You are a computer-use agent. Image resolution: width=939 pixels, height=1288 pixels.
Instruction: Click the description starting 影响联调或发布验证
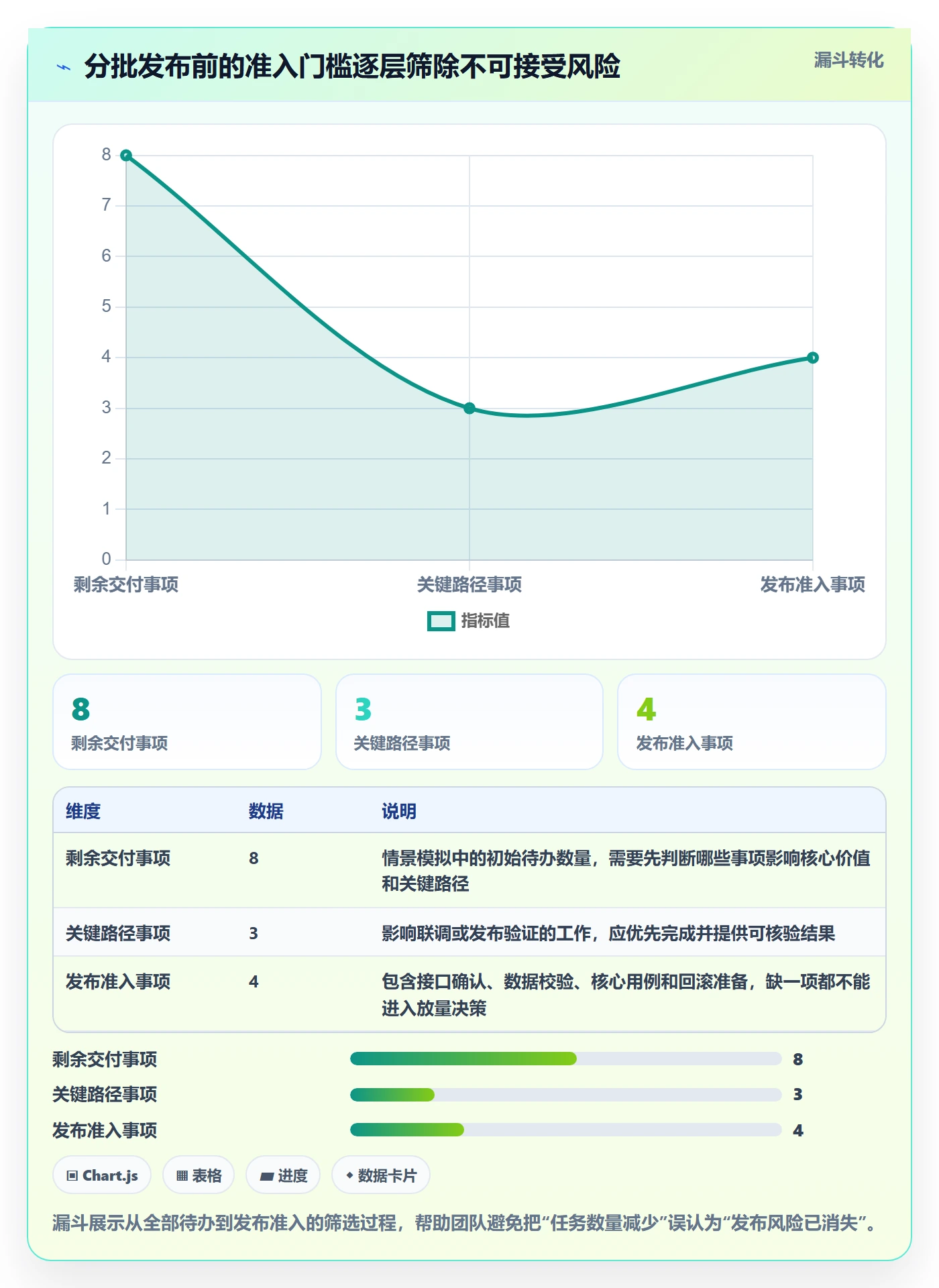pyautogui.click(x=608, y=933)
